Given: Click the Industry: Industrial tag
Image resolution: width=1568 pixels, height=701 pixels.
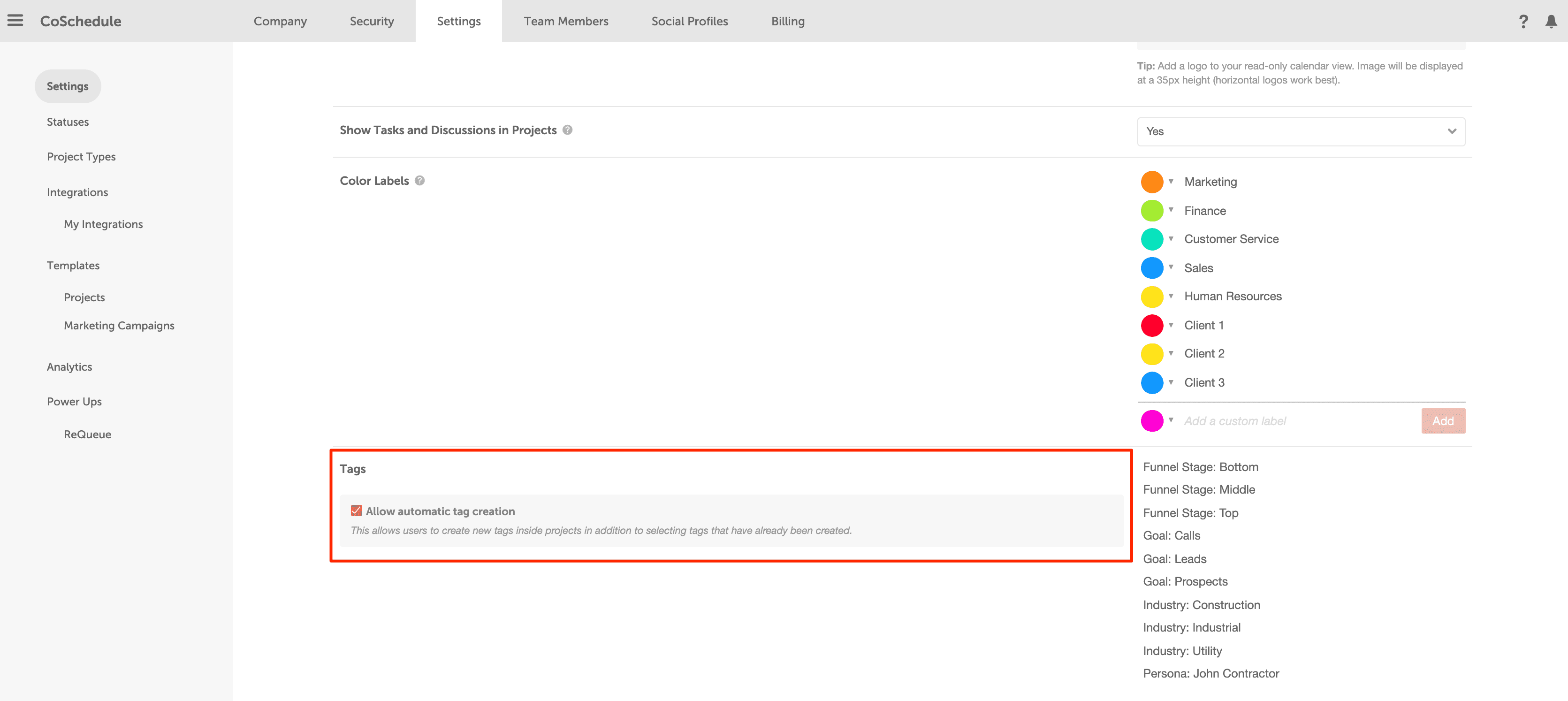Looking at the screenshot, I should point(1191,627).
